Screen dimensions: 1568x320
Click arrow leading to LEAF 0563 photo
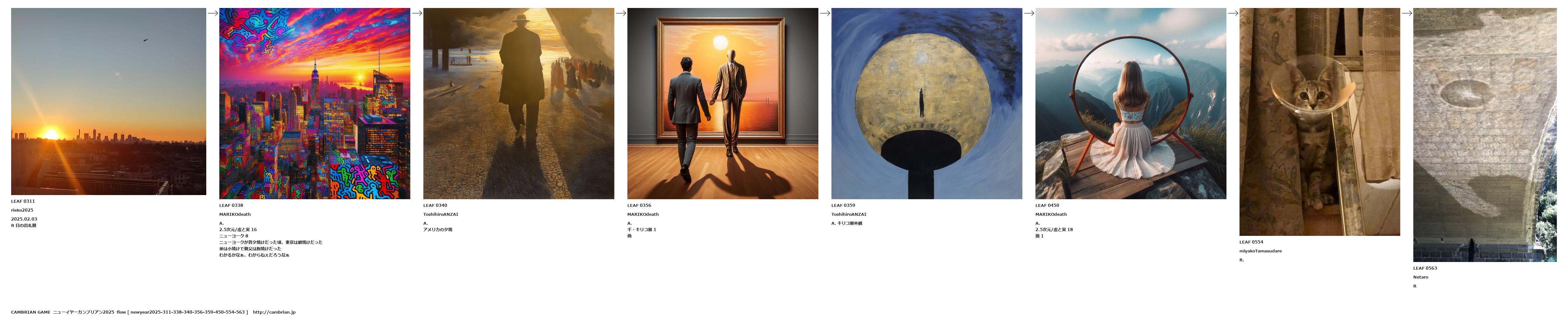point(1407,13)
